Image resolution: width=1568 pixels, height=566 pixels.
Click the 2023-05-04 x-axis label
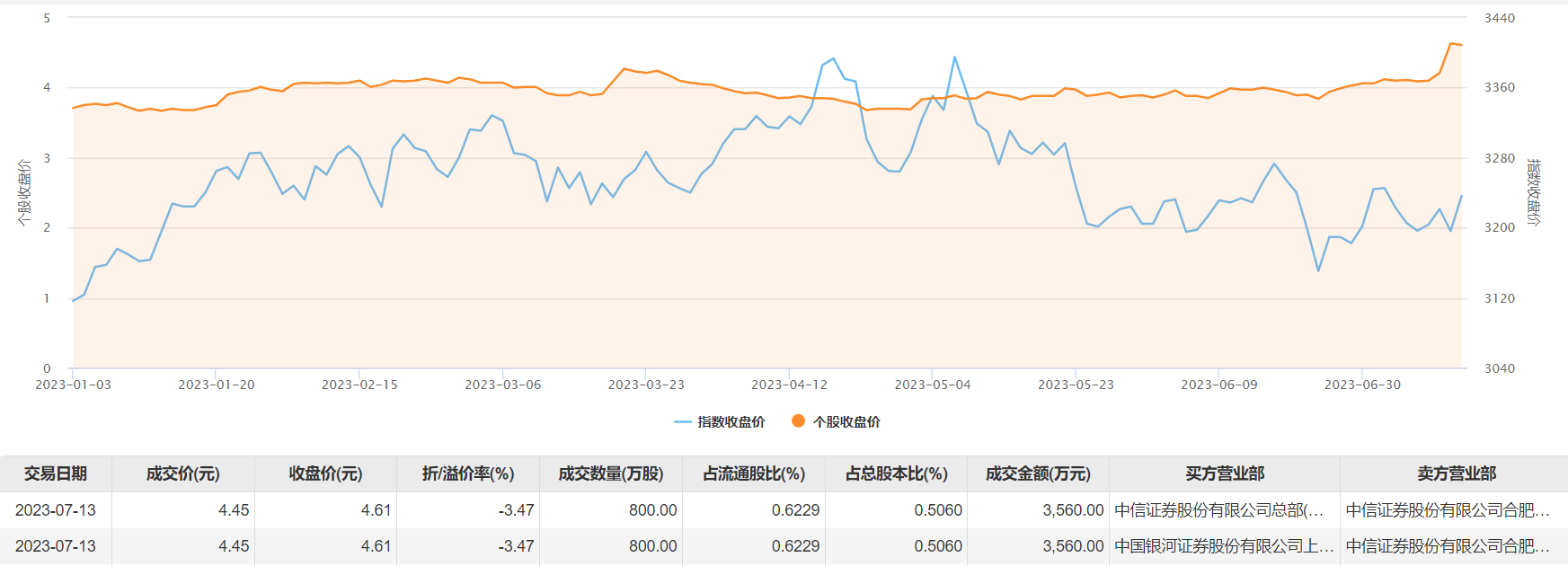click(x=933, y=385)
